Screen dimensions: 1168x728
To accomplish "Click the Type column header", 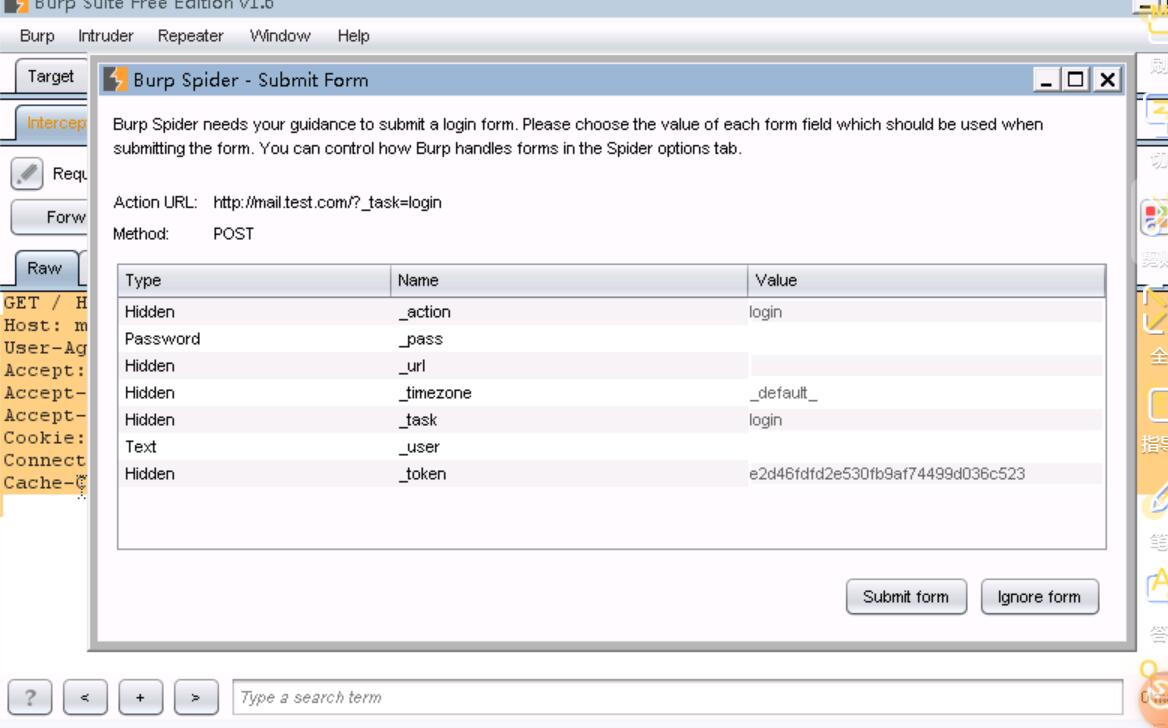I will [x=254, y=280].
